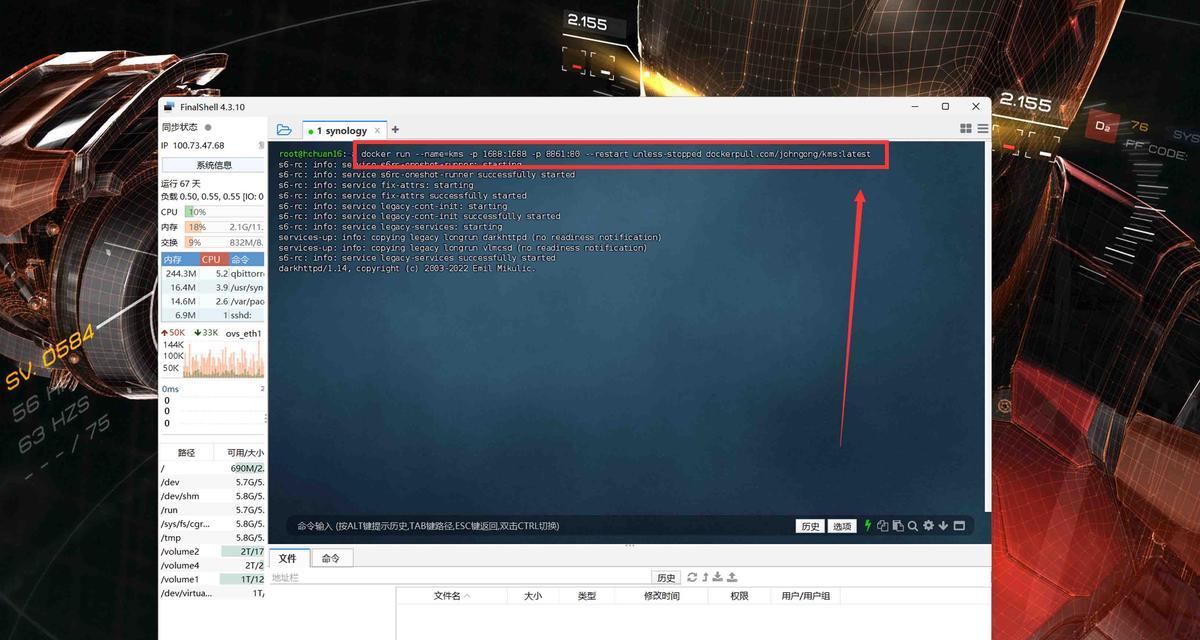Select the synology session tab
This screenshot has width=1200, height=640.
tap(343, 131)
